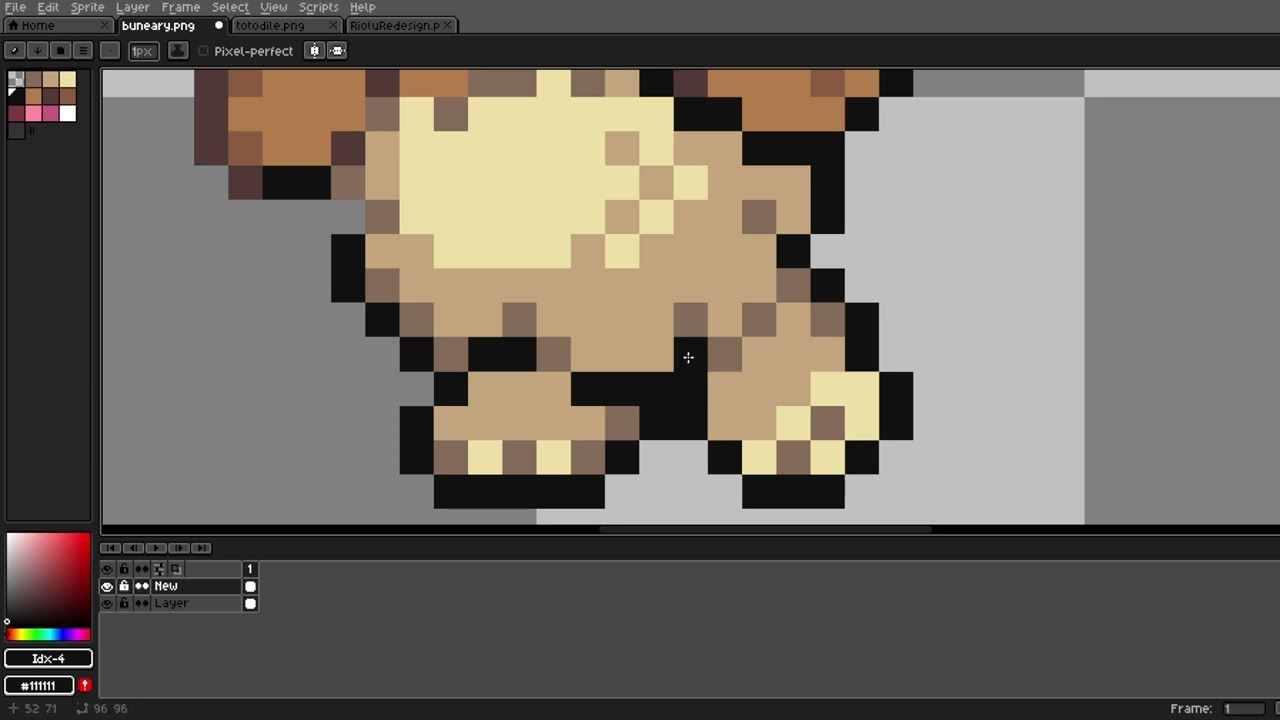
Task: Play the animation
Action: click(156, 548)
